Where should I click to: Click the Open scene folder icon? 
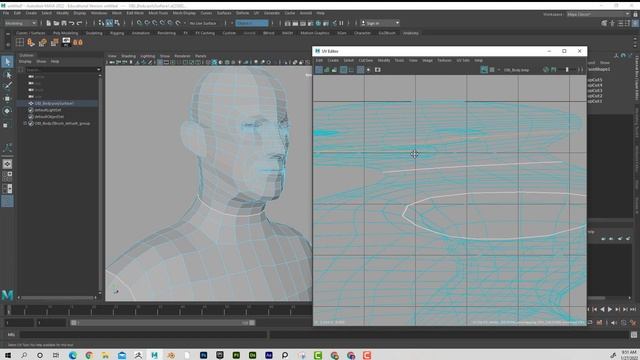pos(56,23)
